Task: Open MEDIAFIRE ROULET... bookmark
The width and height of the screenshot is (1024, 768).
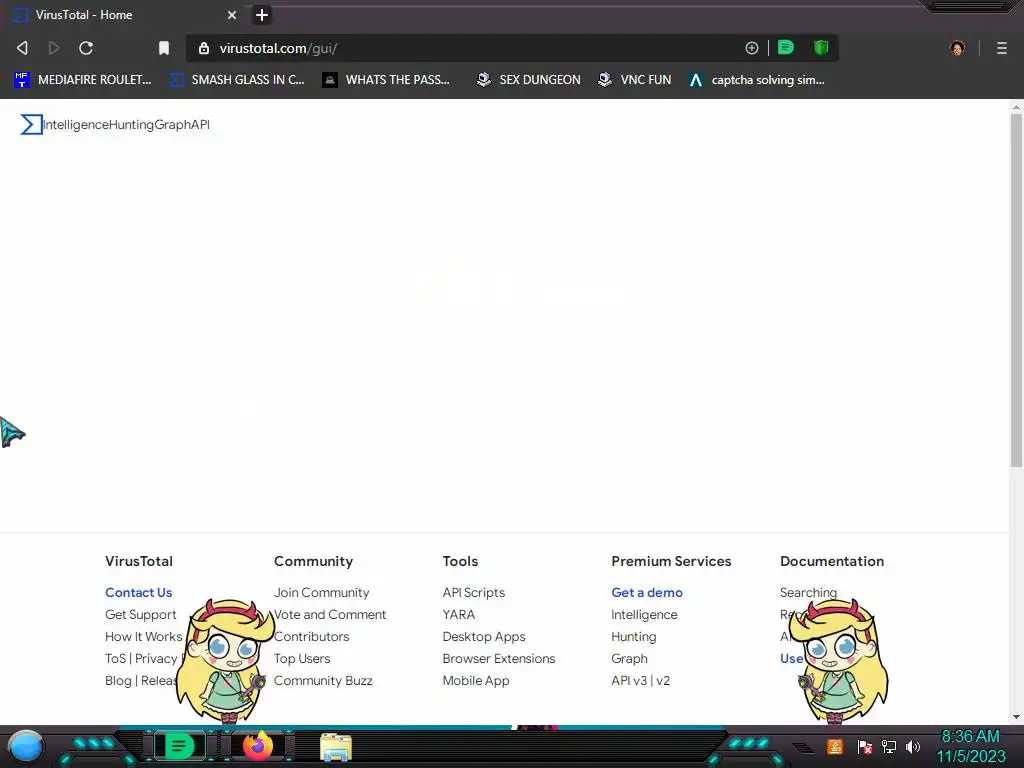Action: 82,80
